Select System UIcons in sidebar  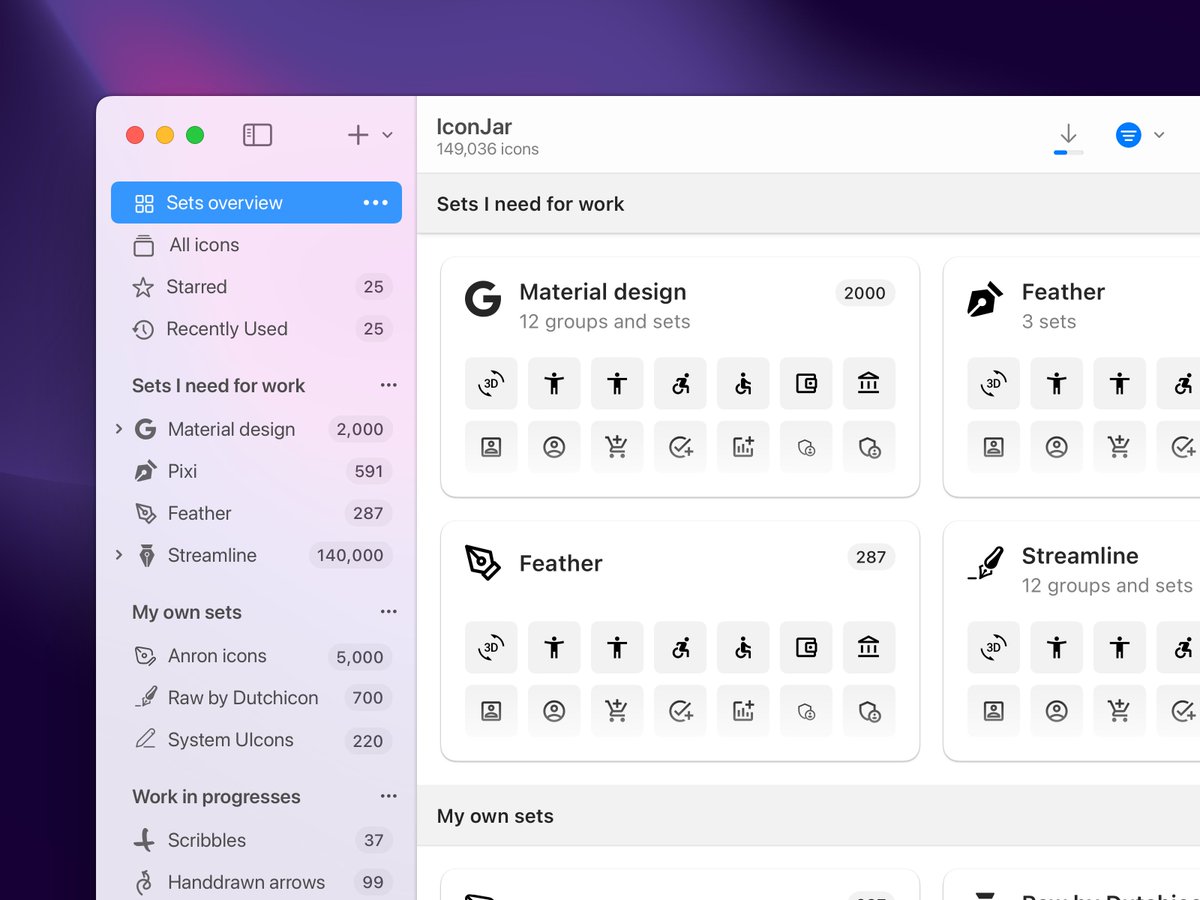click(x=256, y=740)
